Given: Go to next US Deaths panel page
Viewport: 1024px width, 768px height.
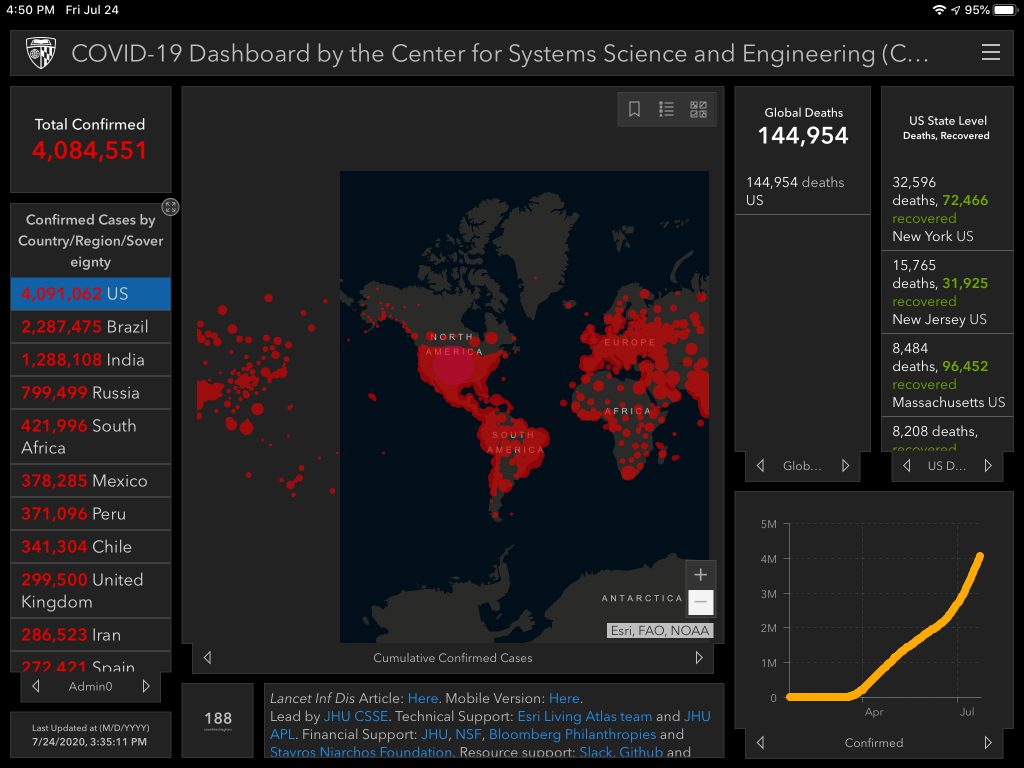Looking at the screenshot, I should click(988, 466).
